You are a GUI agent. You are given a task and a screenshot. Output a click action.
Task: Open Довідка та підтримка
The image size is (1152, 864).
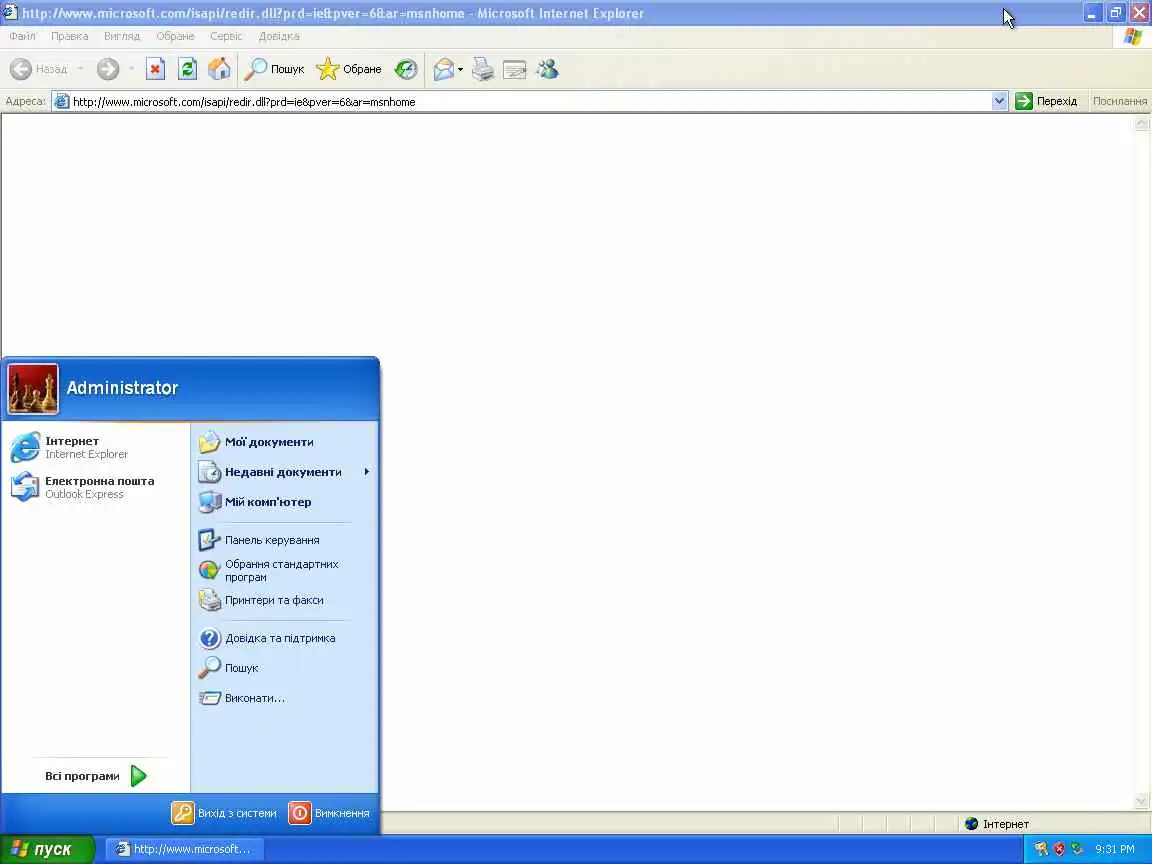(x=285, y=638)
